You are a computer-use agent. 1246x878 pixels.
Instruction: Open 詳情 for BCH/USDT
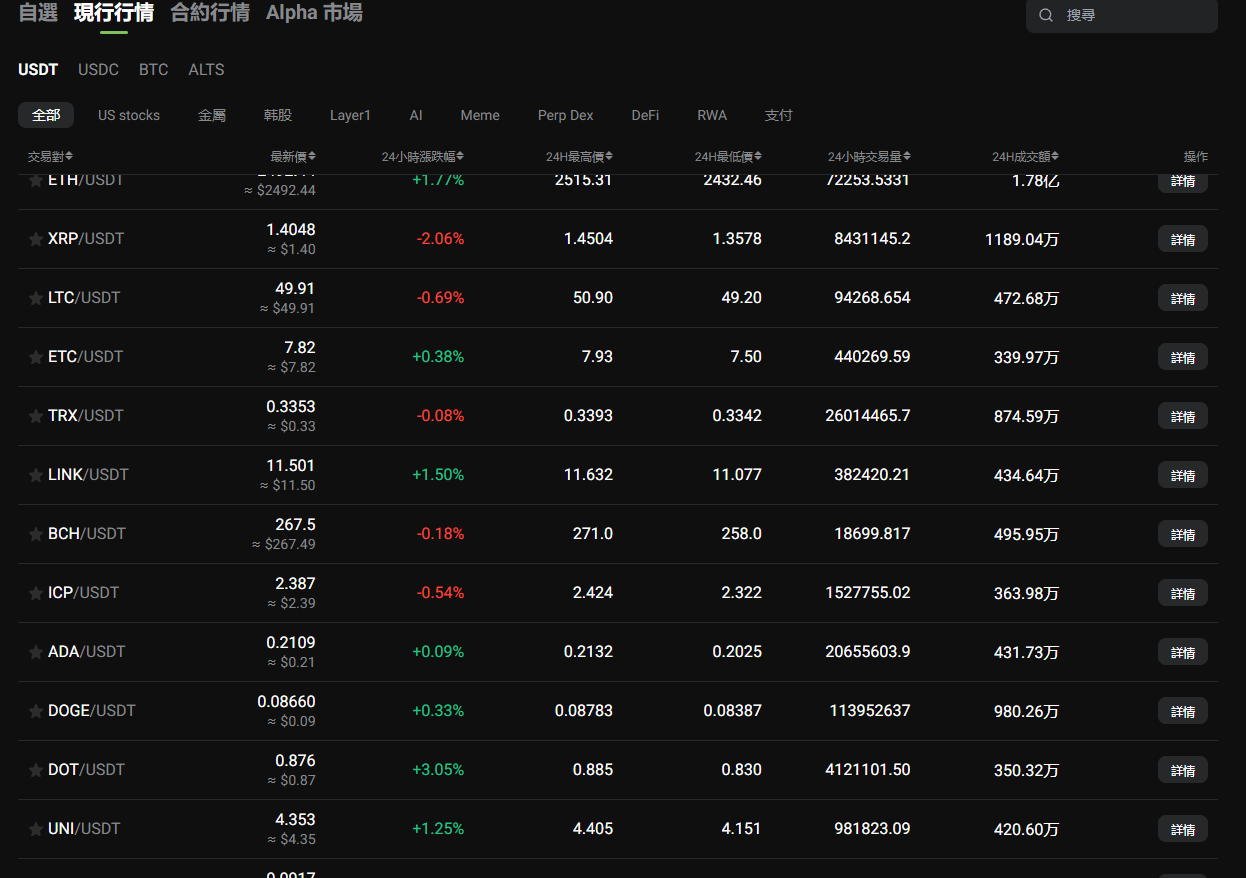[x=1183, y=534]
